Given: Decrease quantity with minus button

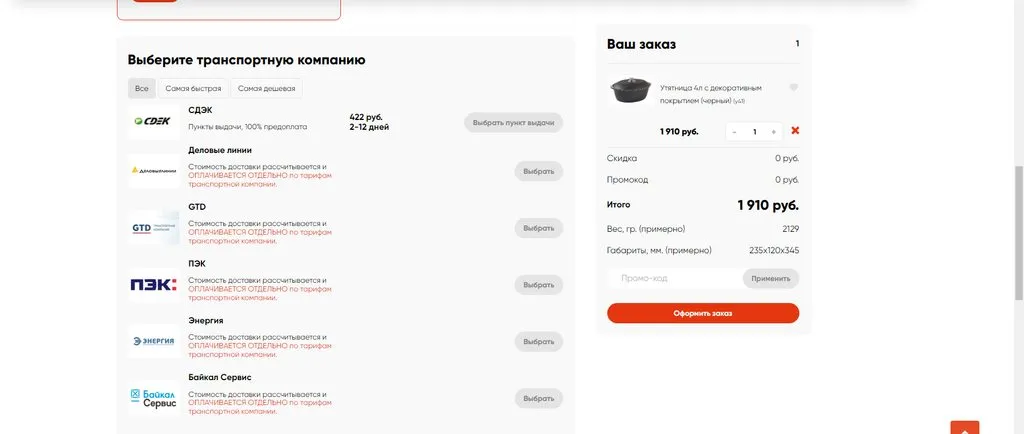Looking at the screenshot, I should (x=734, y=132).
